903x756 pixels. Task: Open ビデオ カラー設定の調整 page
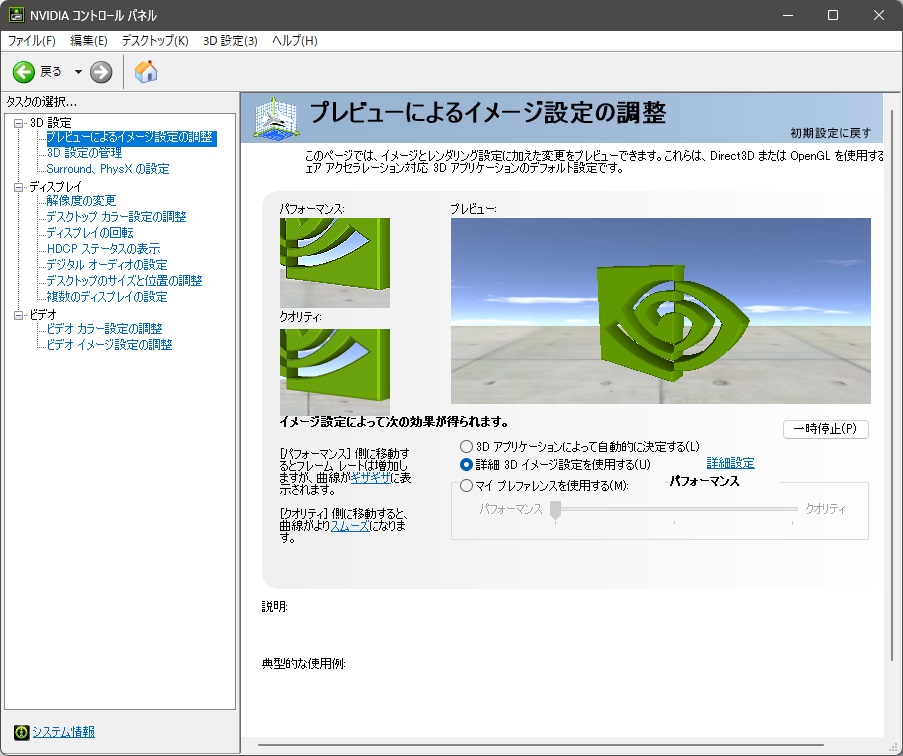104,329
